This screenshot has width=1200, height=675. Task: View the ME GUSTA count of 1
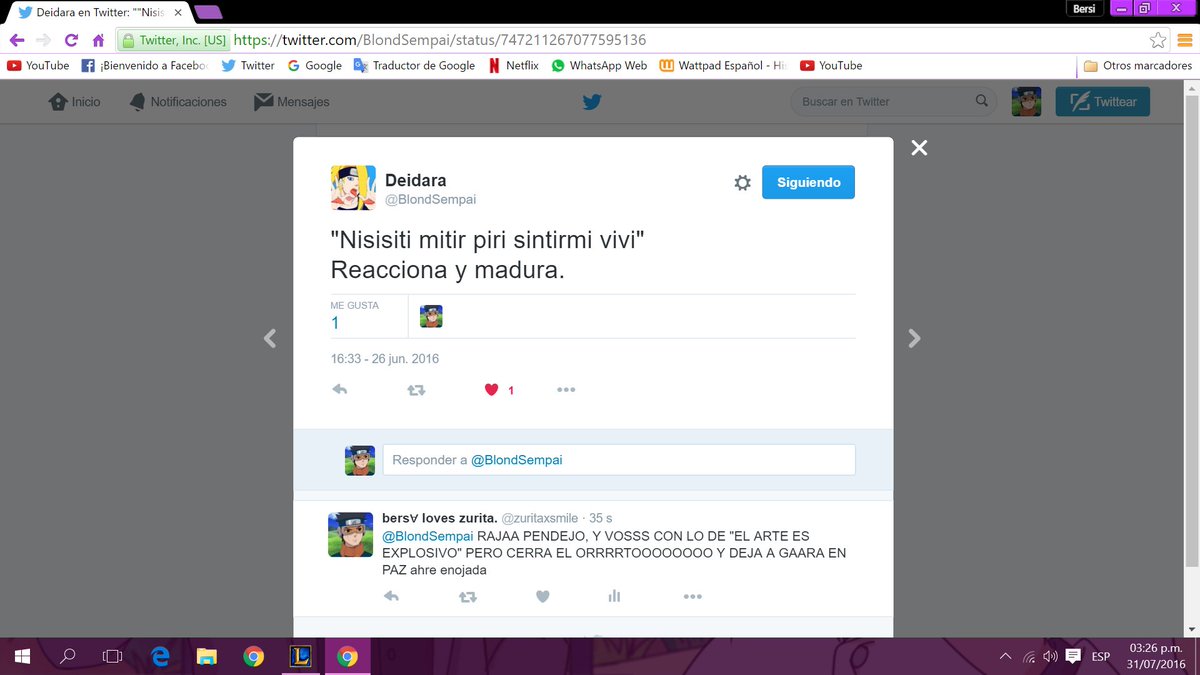tap(354, 316)
